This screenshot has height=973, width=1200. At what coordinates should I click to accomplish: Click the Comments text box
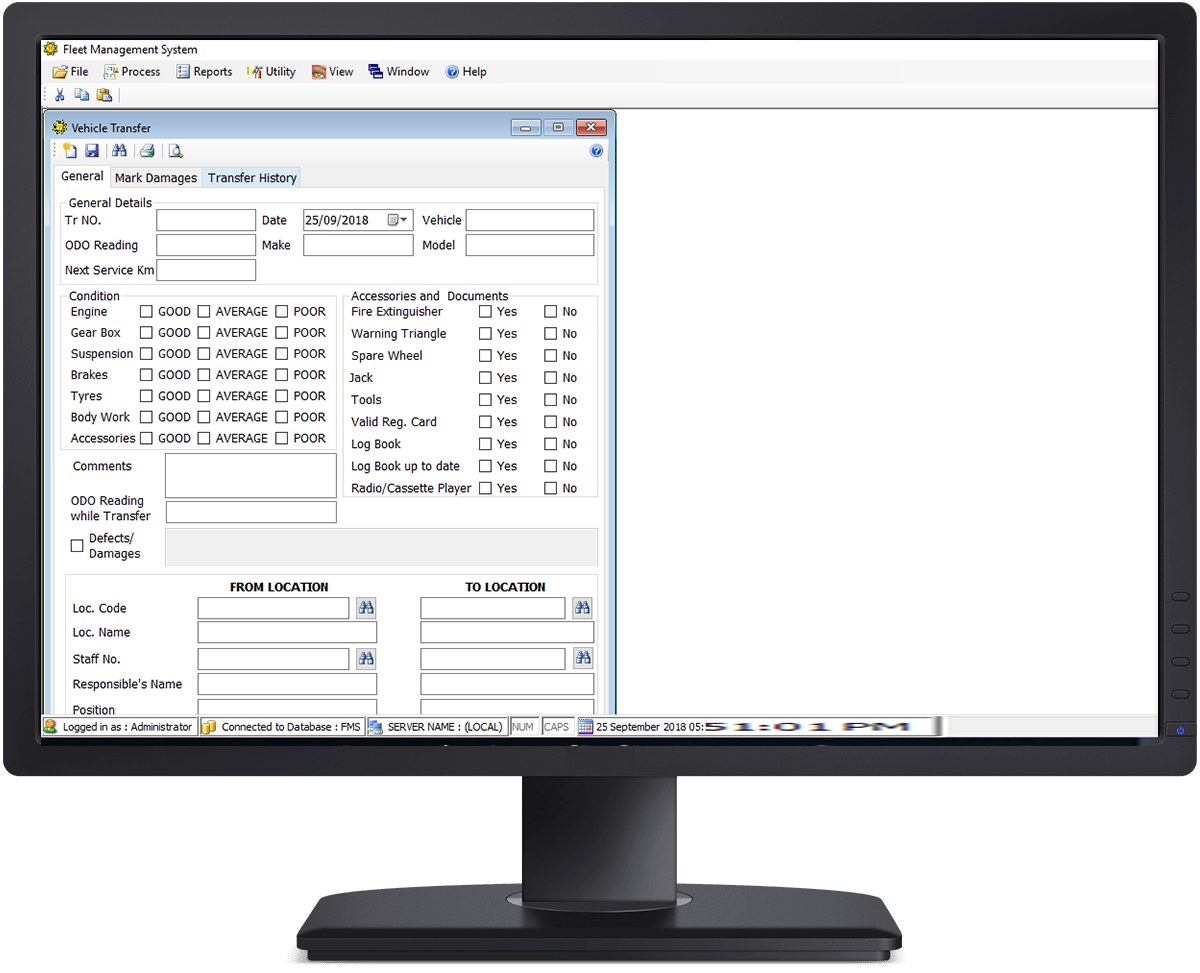pyautogui.click(x=250, y=475)
